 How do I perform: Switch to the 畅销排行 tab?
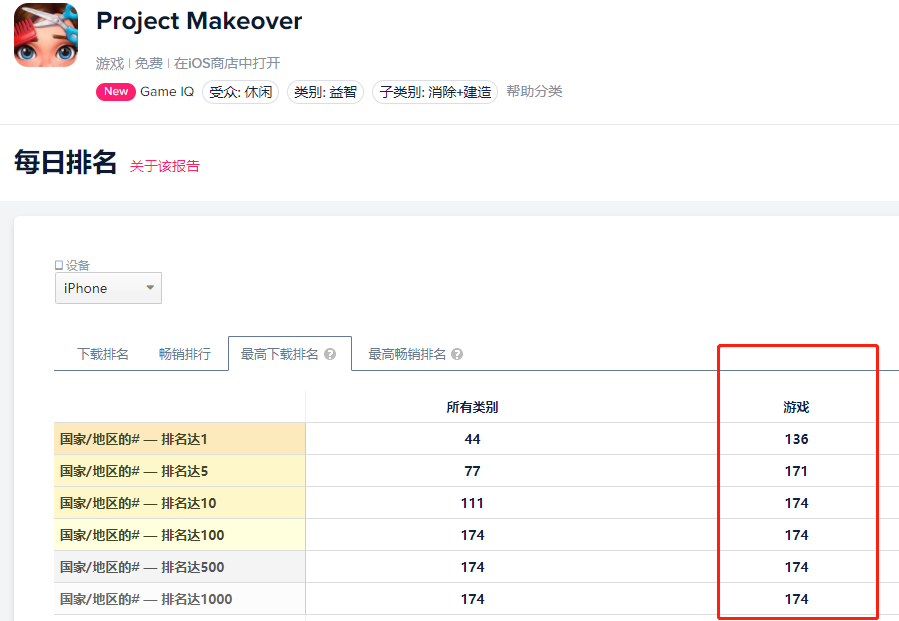[185, 354]
